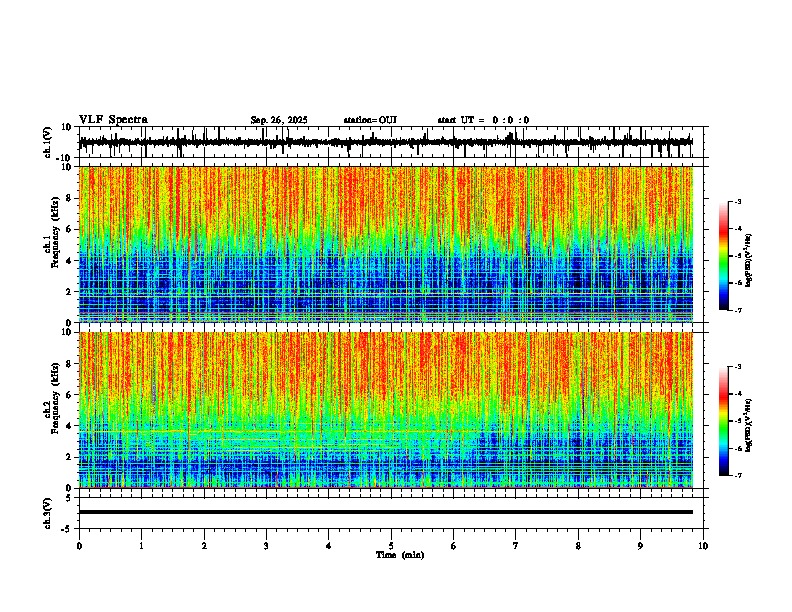Click the ch.3(V) axis label
The height and width of the screenshot is (612, 792).
[x=48, y=514]
